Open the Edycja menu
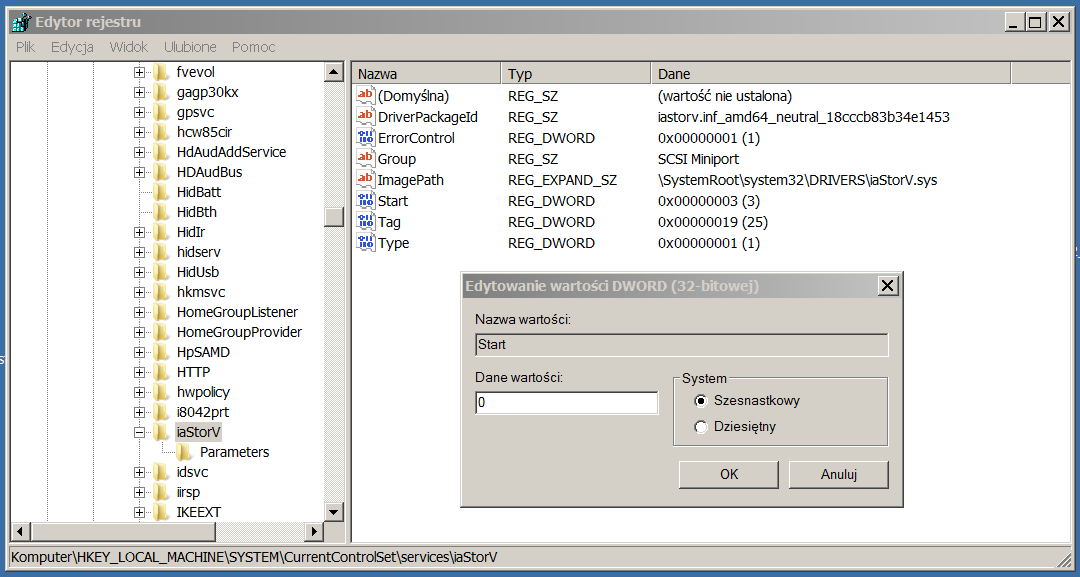Screen dimensions: 1080x577 coord(72,47)
